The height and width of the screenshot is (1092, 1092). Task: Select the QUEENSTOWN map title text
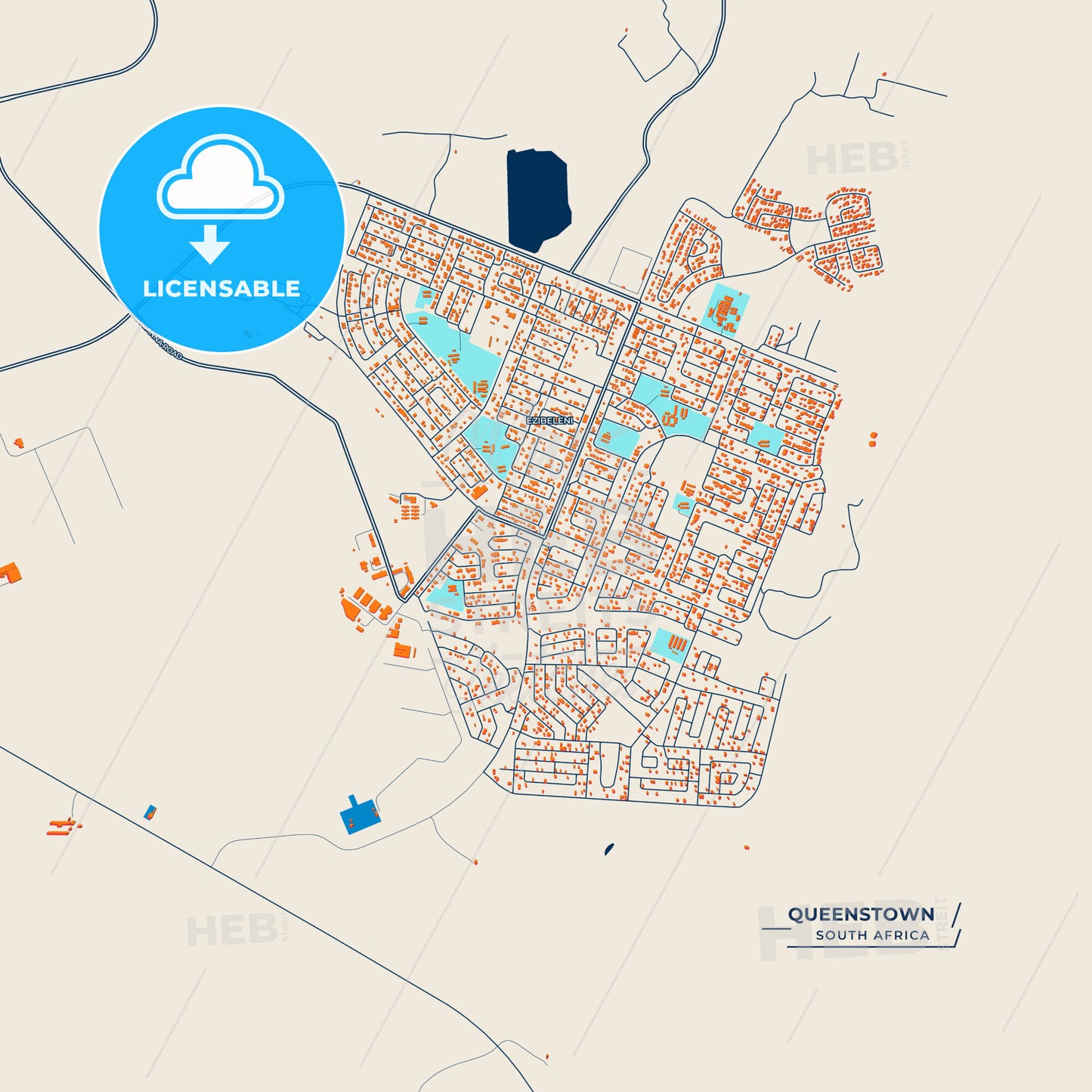click(x=861, y=914)
